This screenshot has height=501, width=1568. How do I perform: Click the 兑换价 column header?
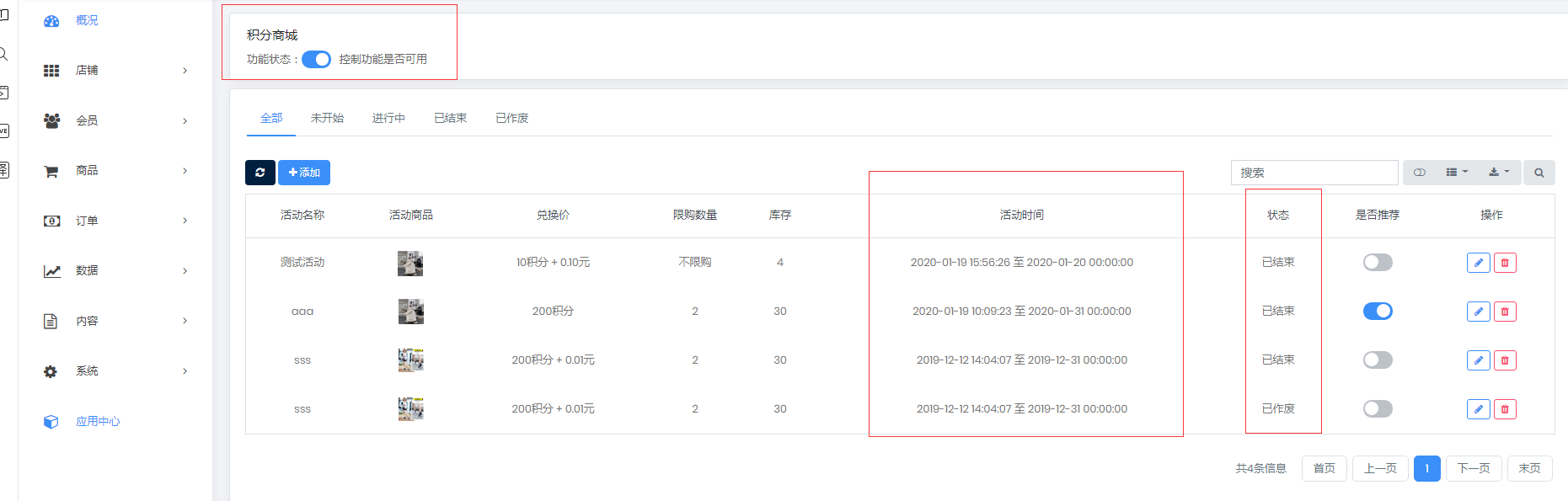pos(553,216)
